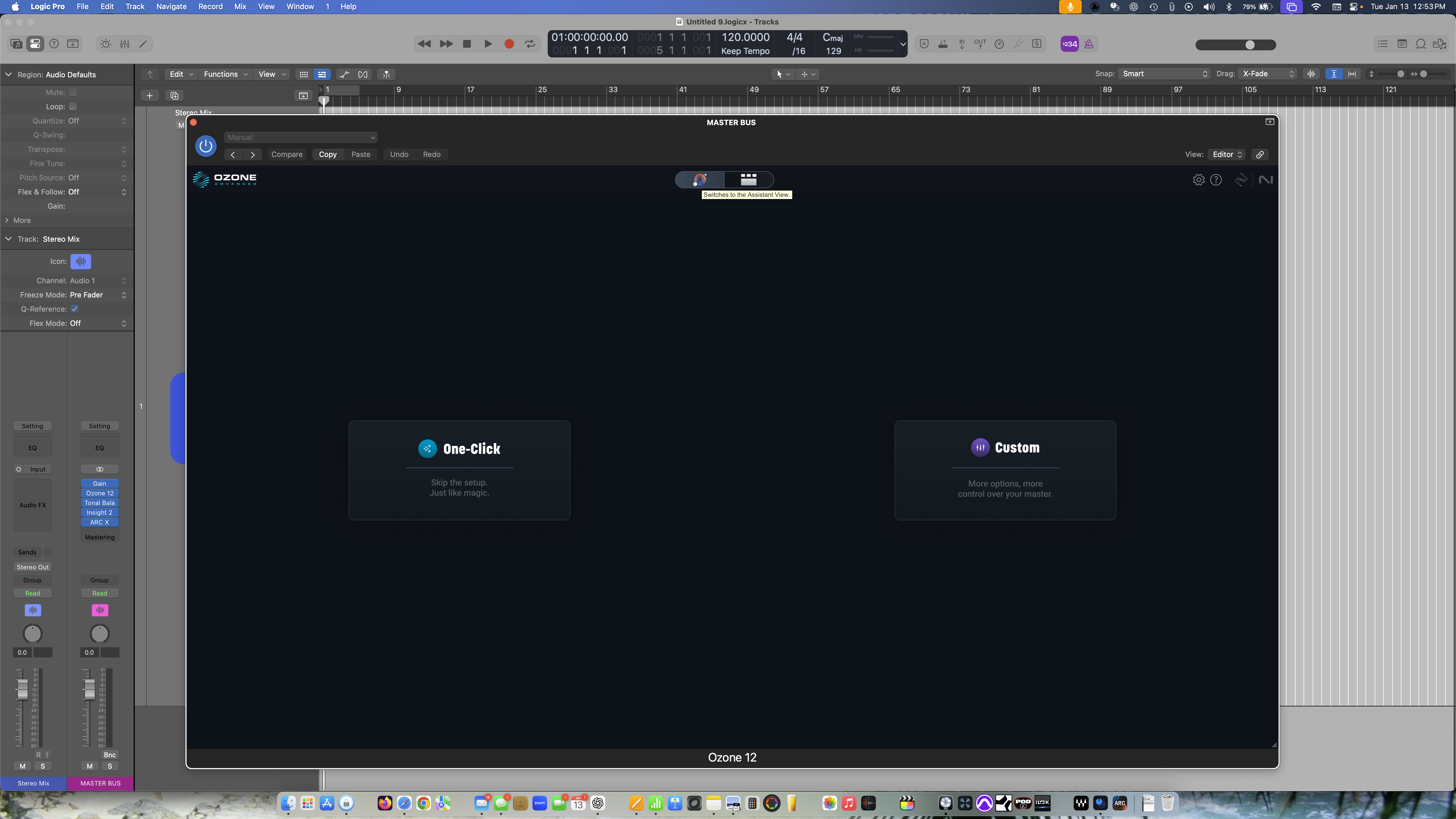Click the Compare button in the plugin header
This screenshot has height=819, width=1456.
pos(287,154)
